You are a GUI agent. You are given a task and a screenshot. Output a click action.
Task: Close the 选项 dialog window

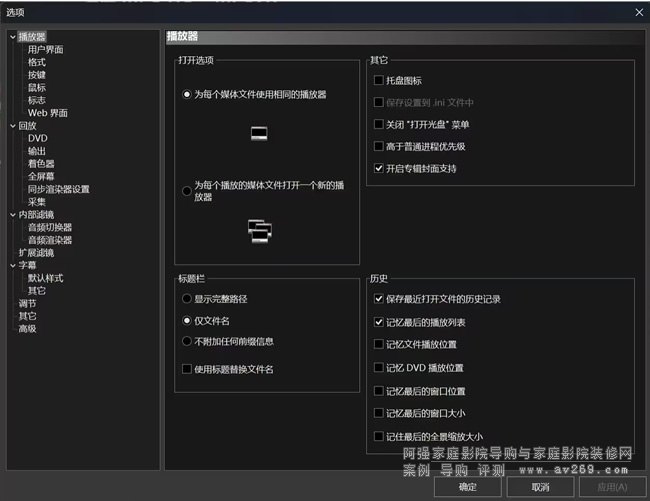[638, 11]
